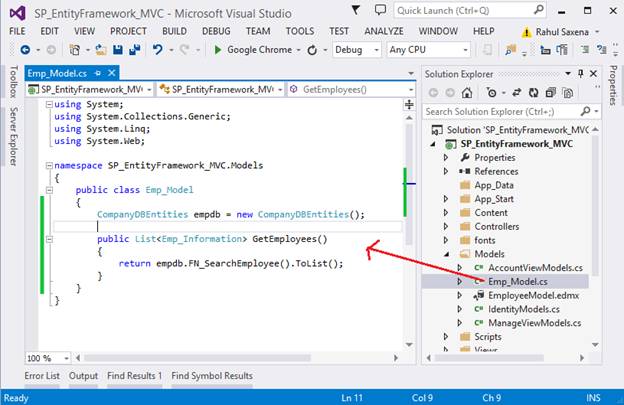624x405 pixels.
Task: Expand the References node
Action: [446, 171]
